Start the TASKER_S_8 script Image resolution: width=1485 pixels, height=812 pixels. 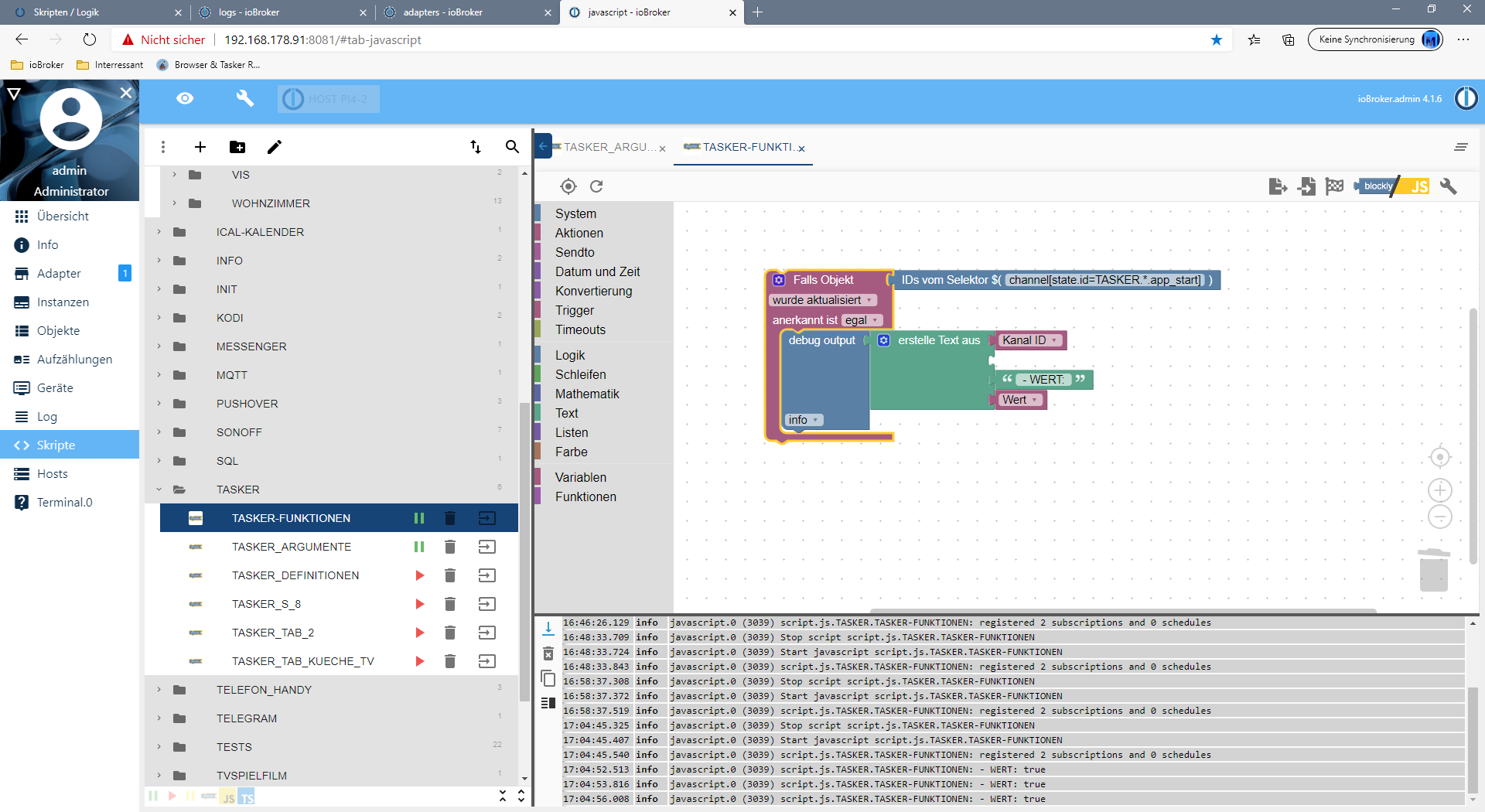420,604
